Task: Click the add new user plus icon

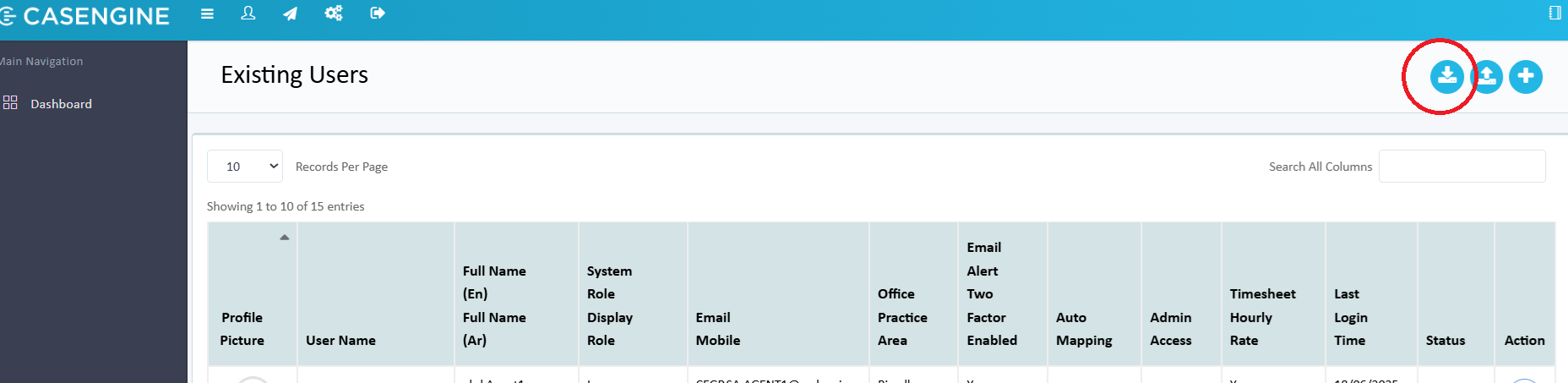Action: coord(1526,77)
